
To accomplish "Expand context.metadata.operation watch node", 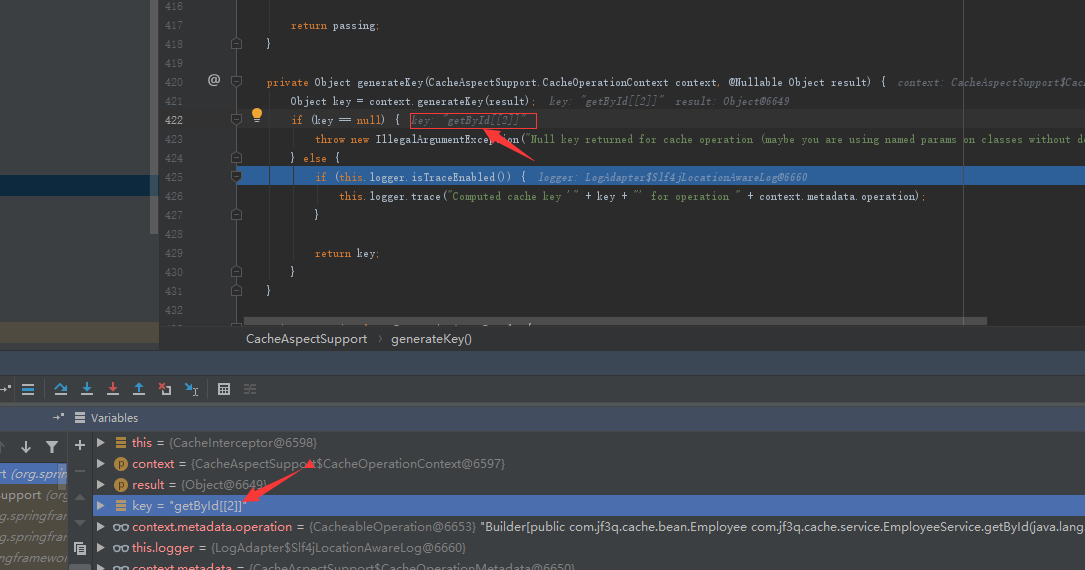I will click(101, 527).
